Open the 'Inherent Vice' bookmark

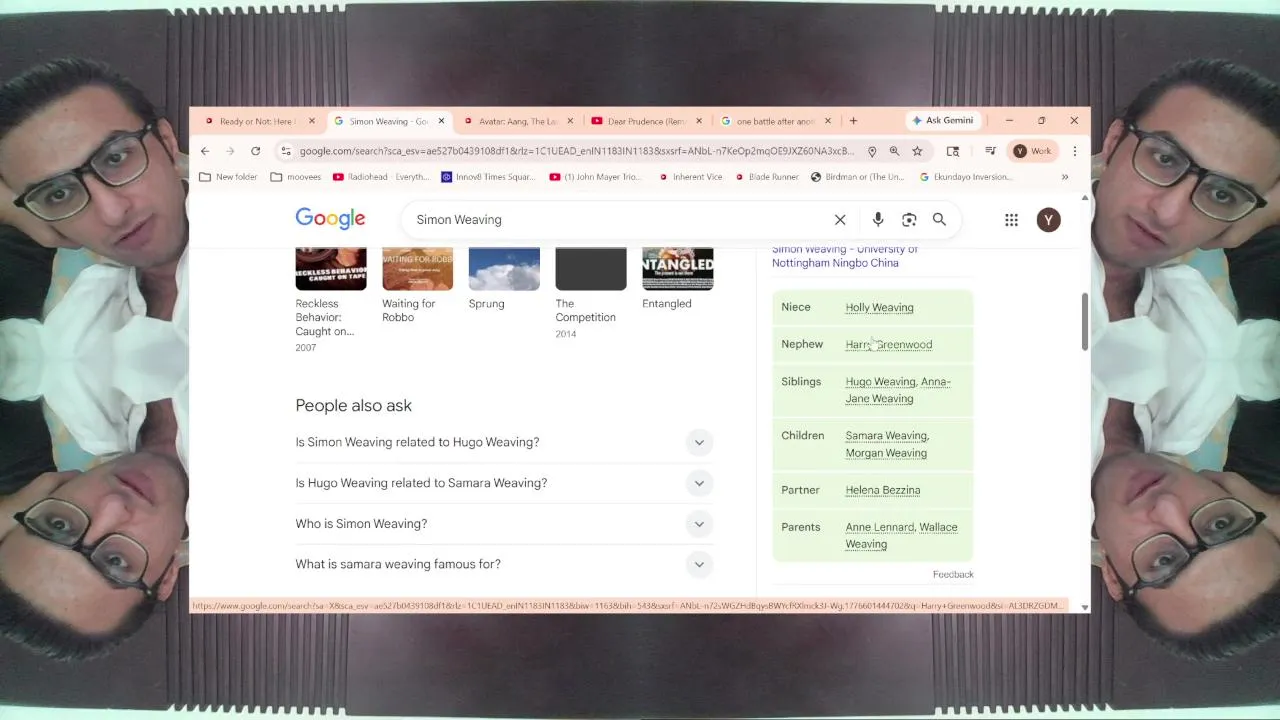(691, 177)
